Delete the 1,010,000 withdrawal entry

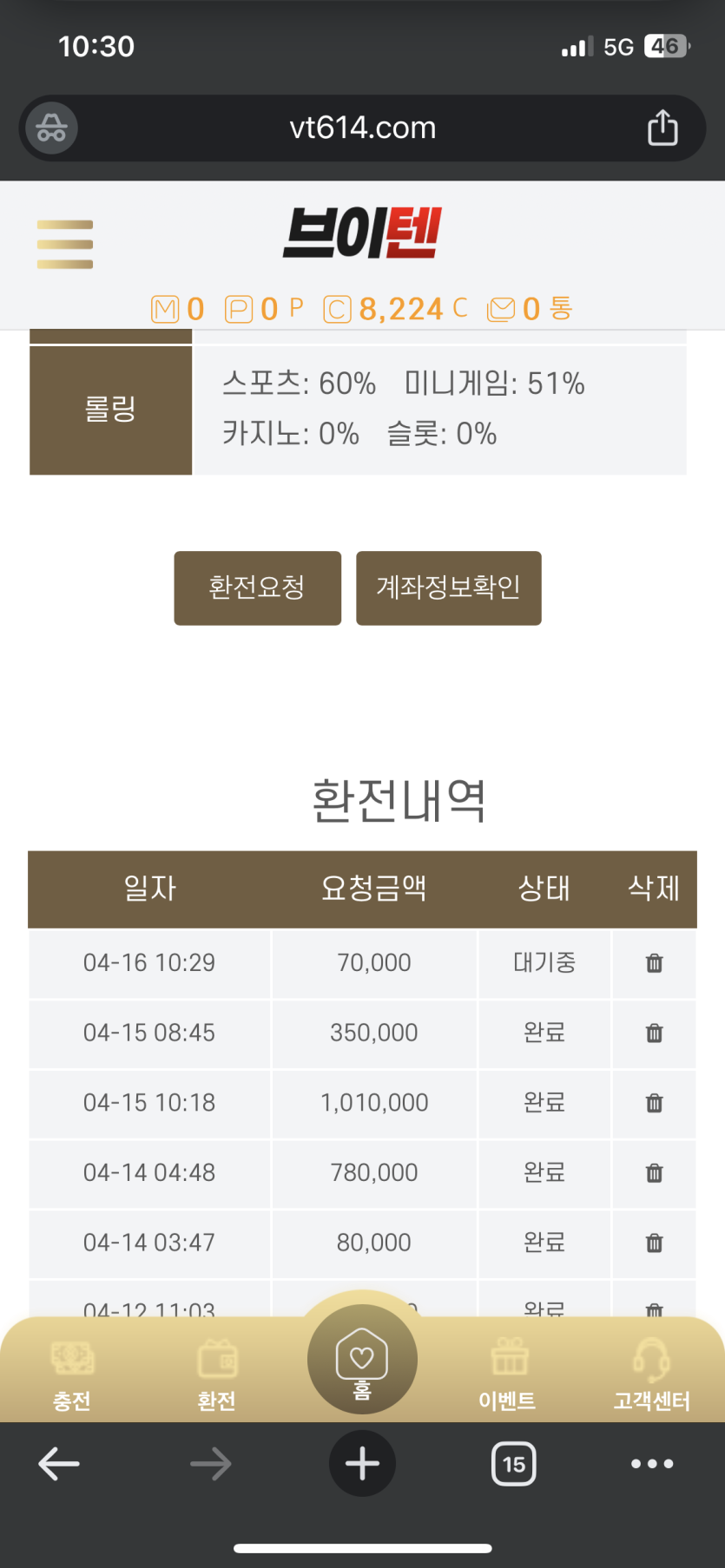[x=655, y=1103]
